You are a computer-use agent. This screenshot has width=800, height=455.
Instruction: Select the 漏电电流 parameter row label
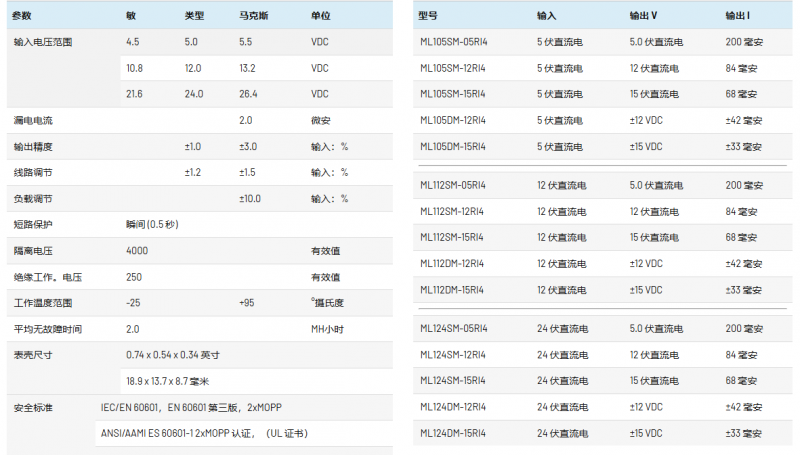33,120
